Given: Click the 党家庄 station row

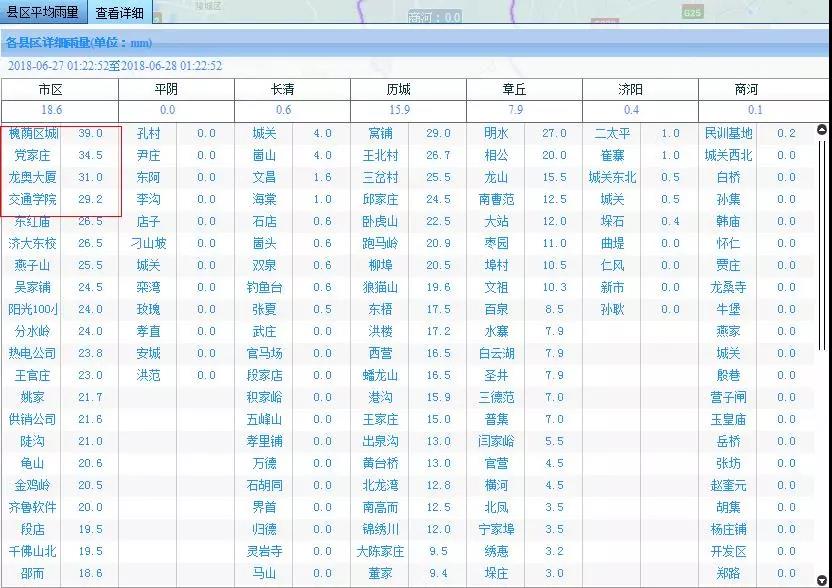Looking at the screenshot, I should tap(59, 155).
